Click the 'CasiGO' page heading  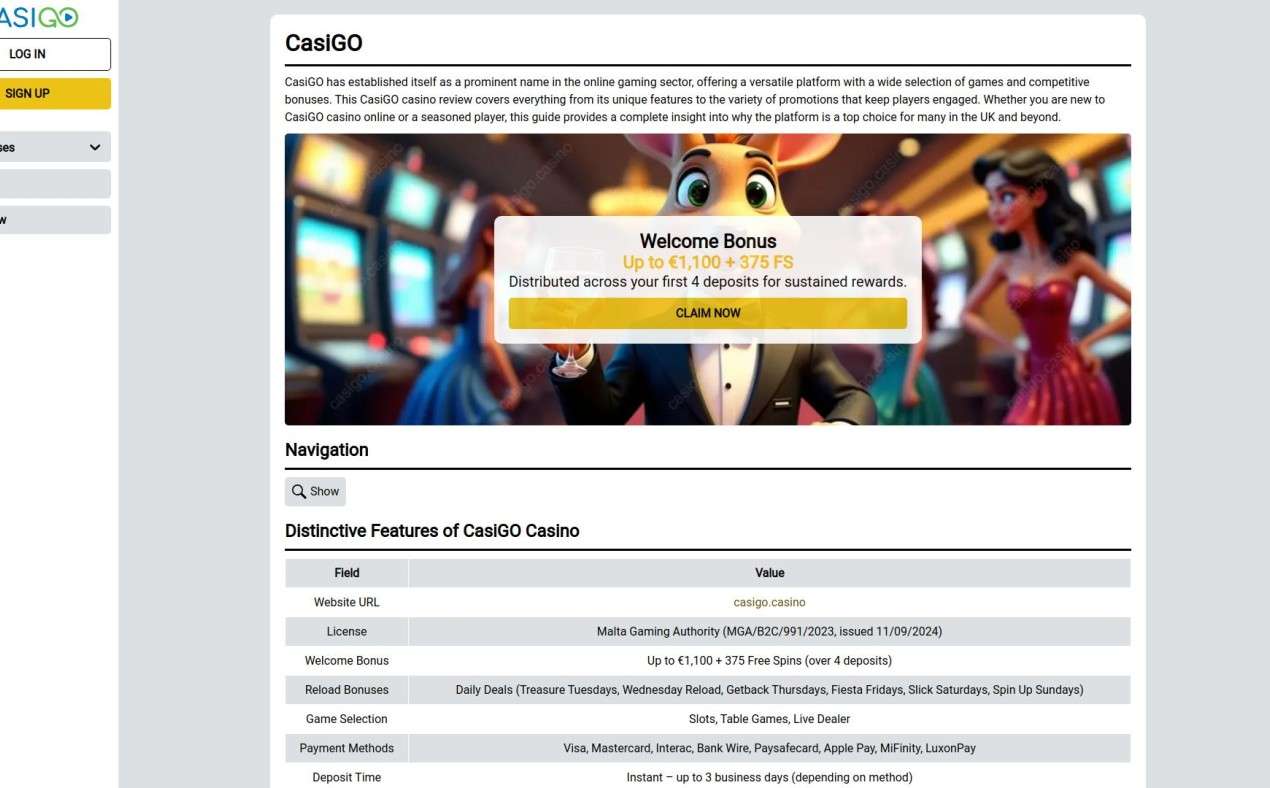(324, 43)
